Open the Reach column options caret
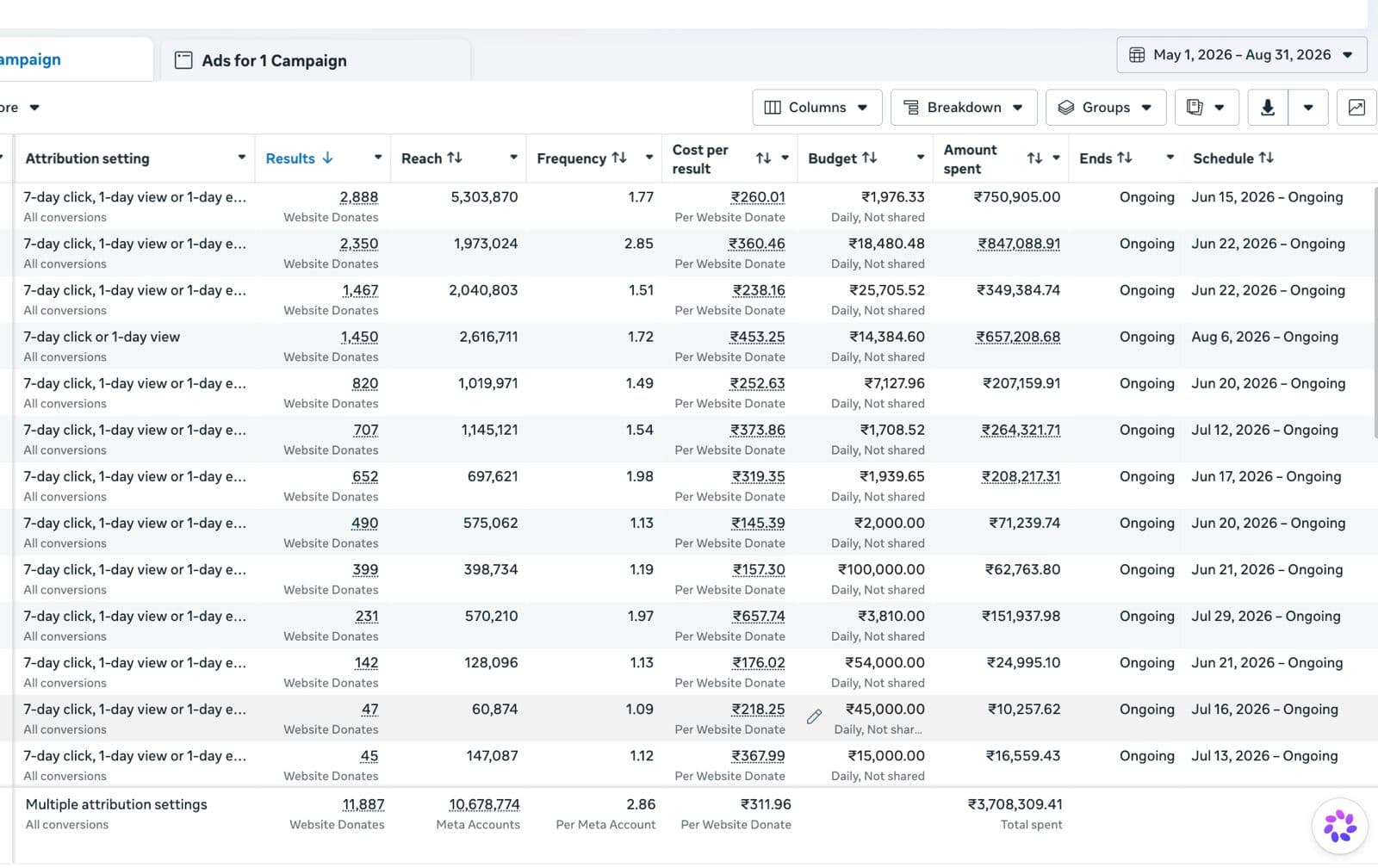This screenshot has width=1378, height=868. tap(513, 158)
